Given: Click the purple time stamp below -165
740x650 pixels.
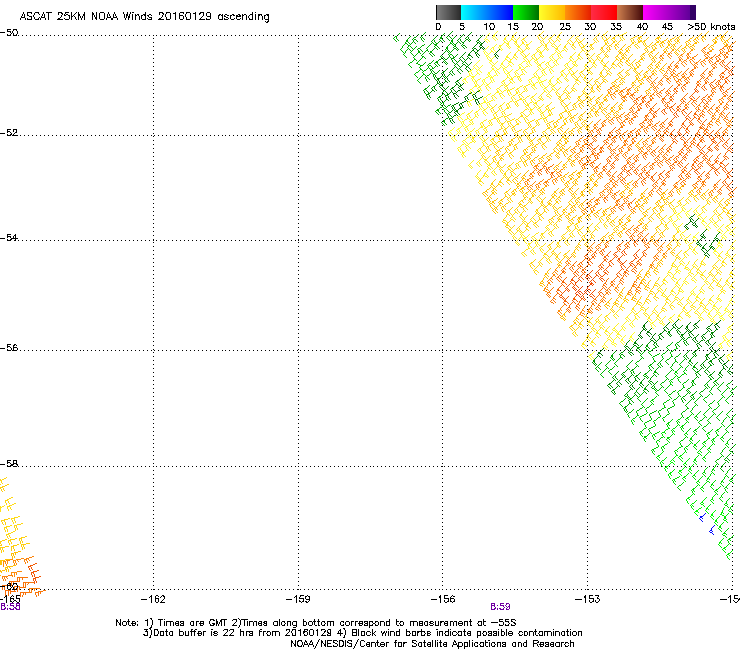Looking at the screenshot, I should [10, 607].
